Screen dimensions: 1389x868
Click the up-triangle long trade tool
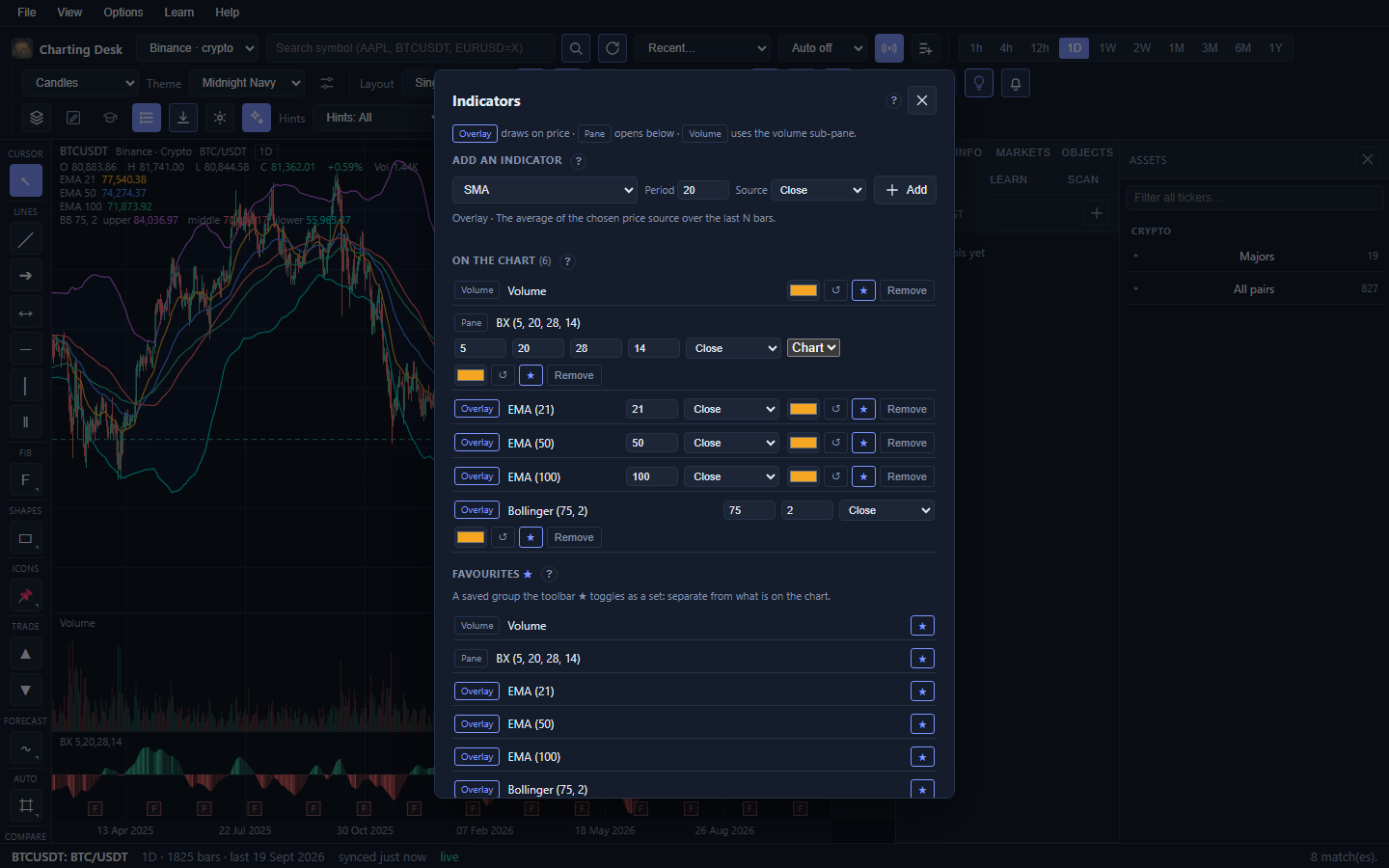26,654
